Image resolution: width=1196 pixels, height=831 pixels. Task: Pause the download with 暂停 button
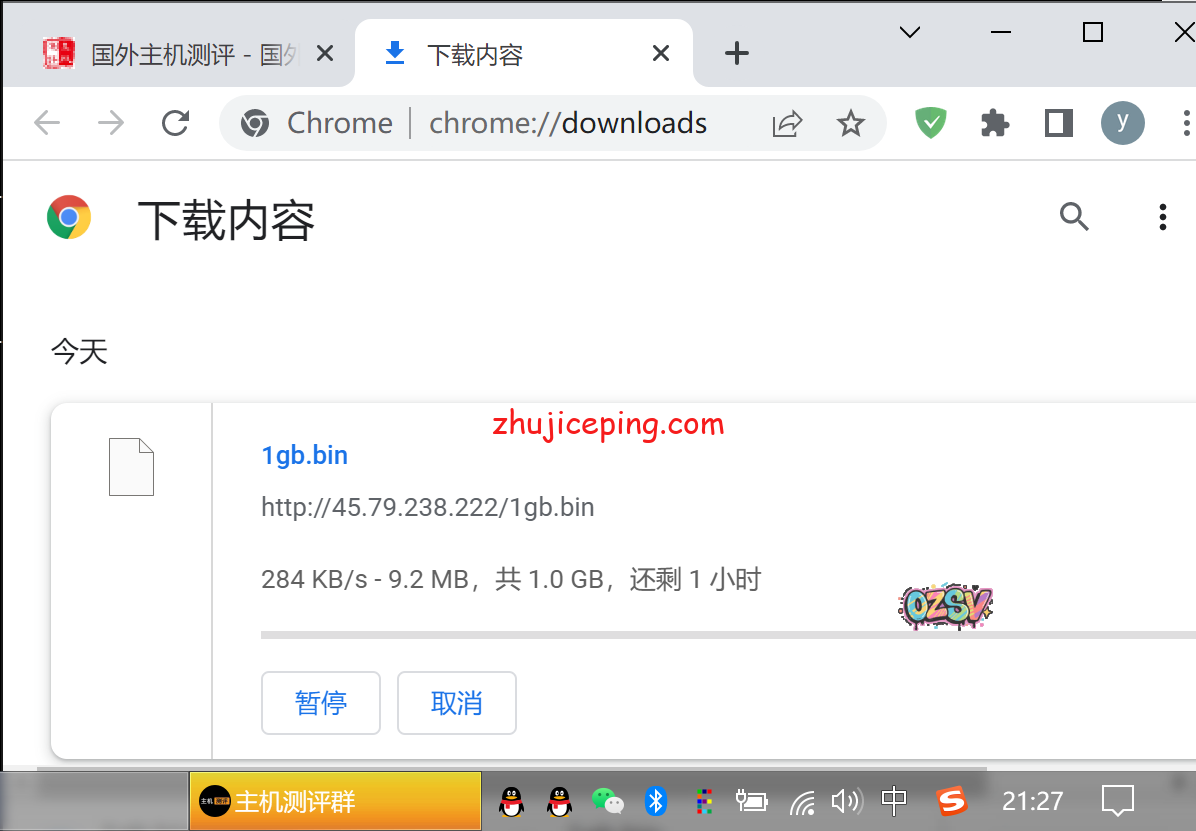[x=320, y=703]
